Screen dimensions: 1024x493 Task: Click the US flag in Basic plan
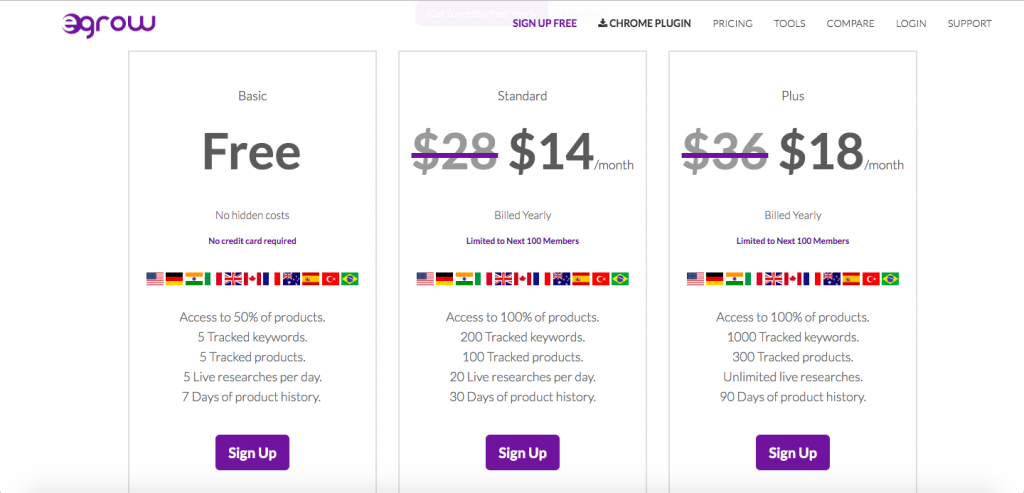155,279
